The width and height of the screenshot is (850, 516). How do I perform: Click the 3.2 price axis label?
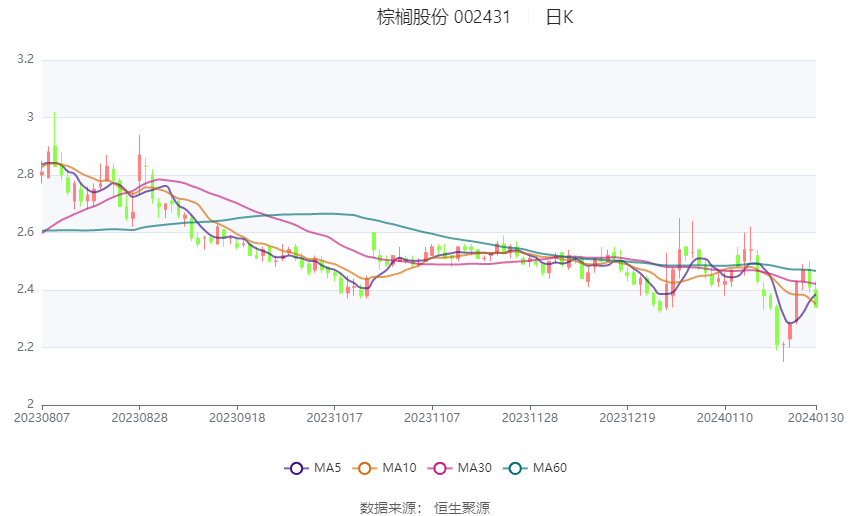point(25,59)
